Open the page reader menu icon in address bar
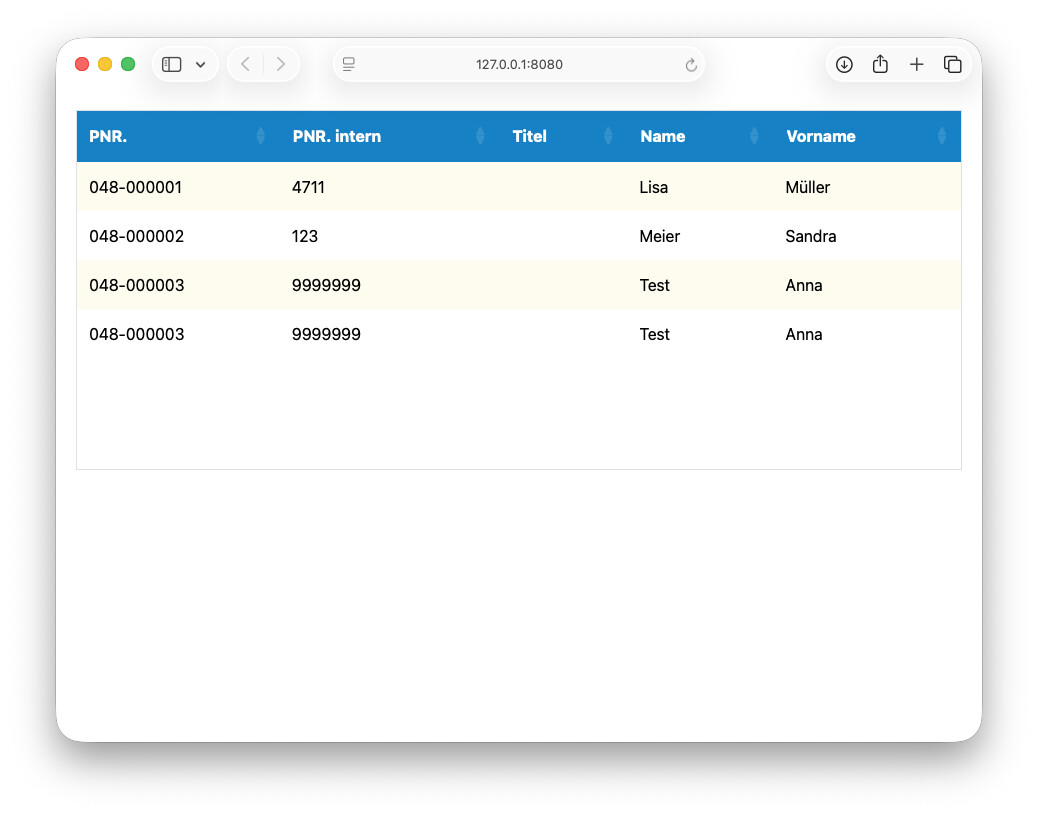 click(349, 64)
